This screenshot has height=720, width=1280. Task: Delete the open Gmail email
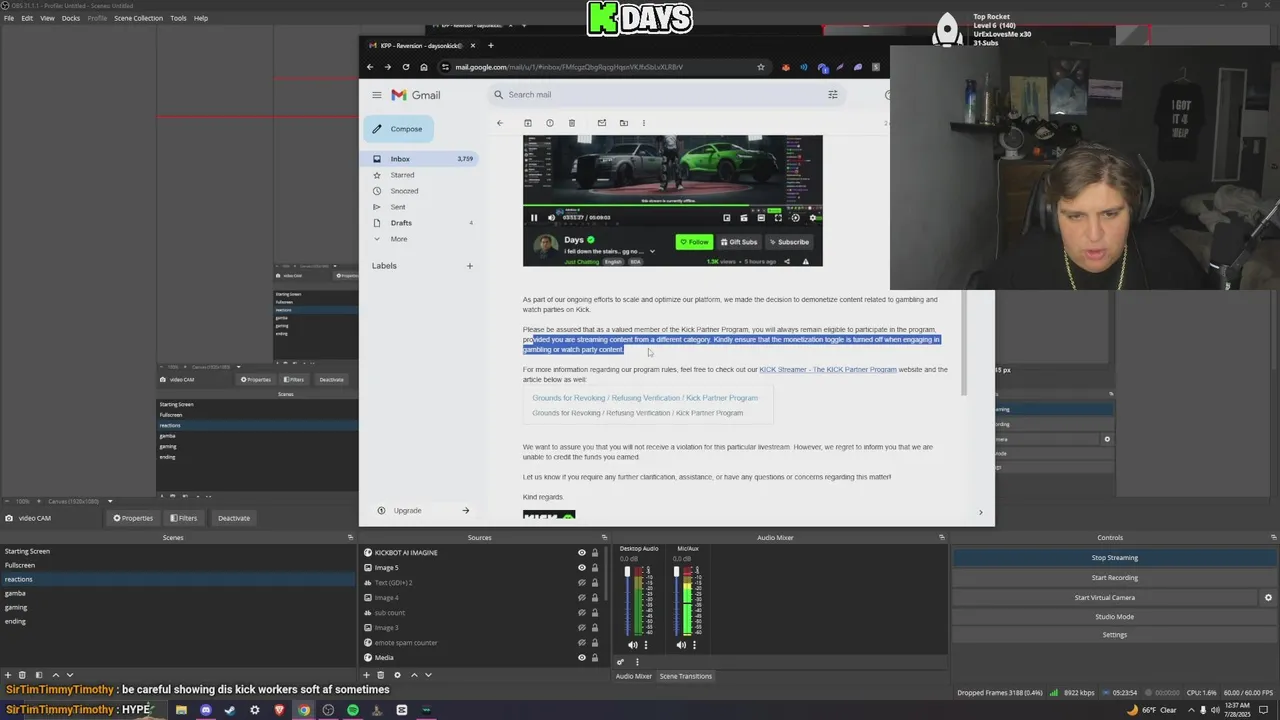tap(572, 123)
